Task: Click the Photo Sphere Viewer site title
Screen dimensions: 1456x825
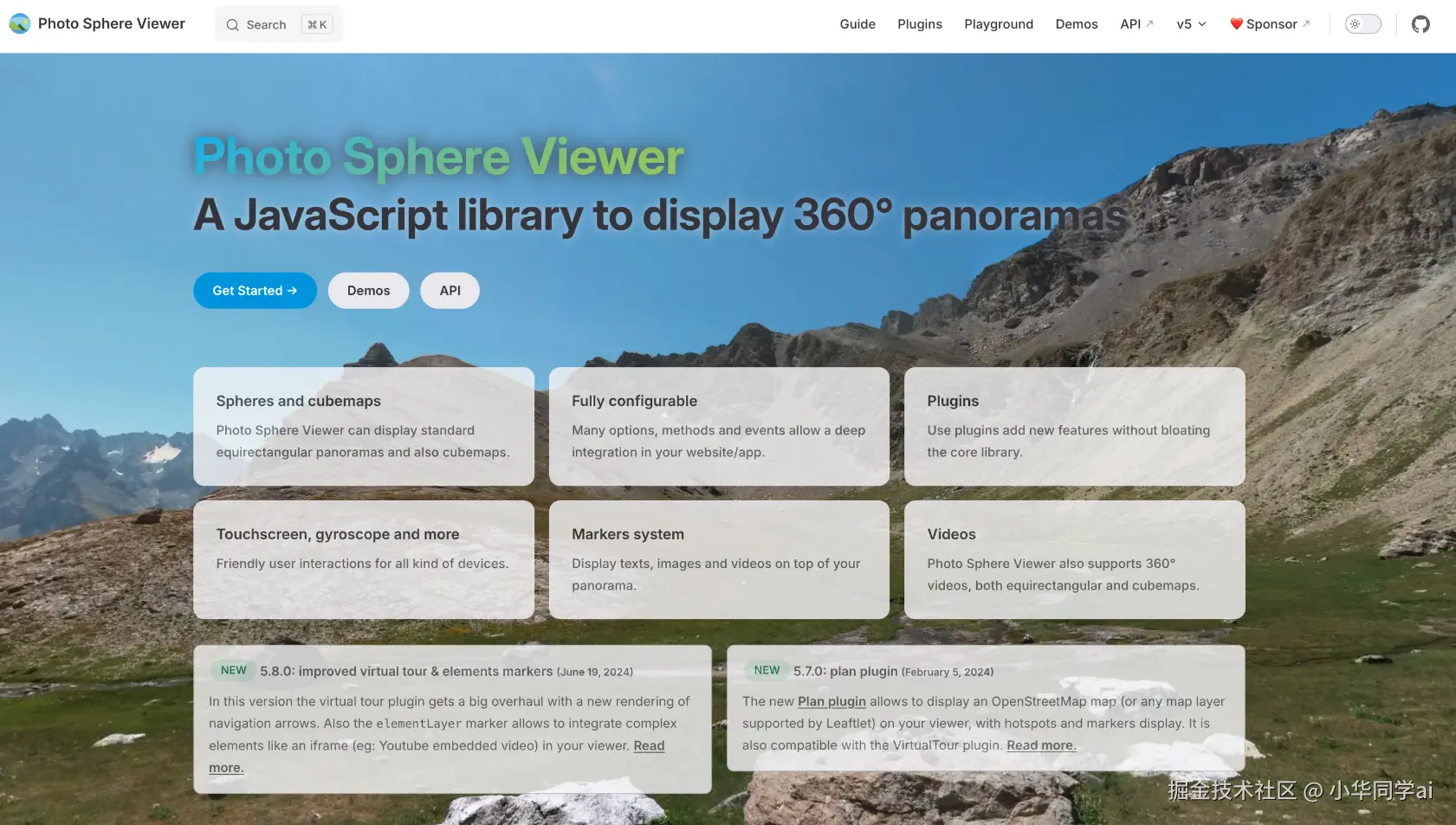Action: [x=112, y=24]
